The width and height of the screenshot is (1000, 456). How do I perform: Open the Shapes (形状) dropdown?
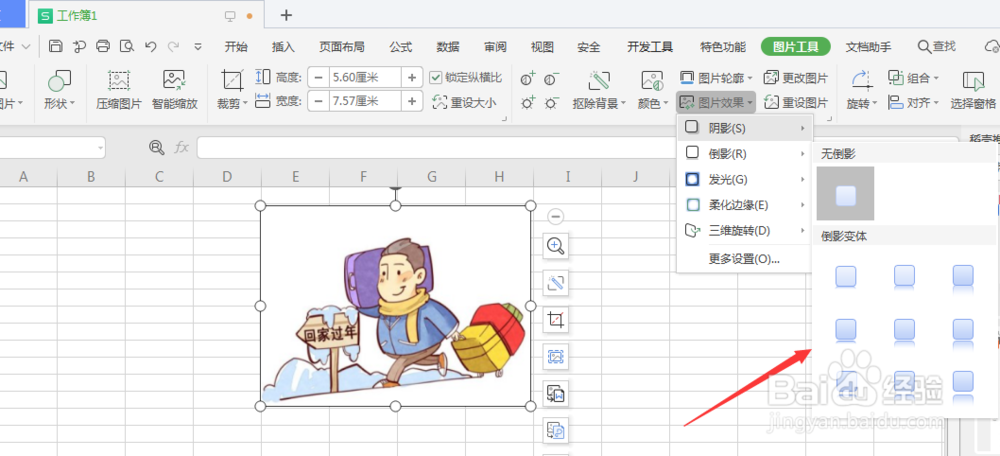click(59, 90)
